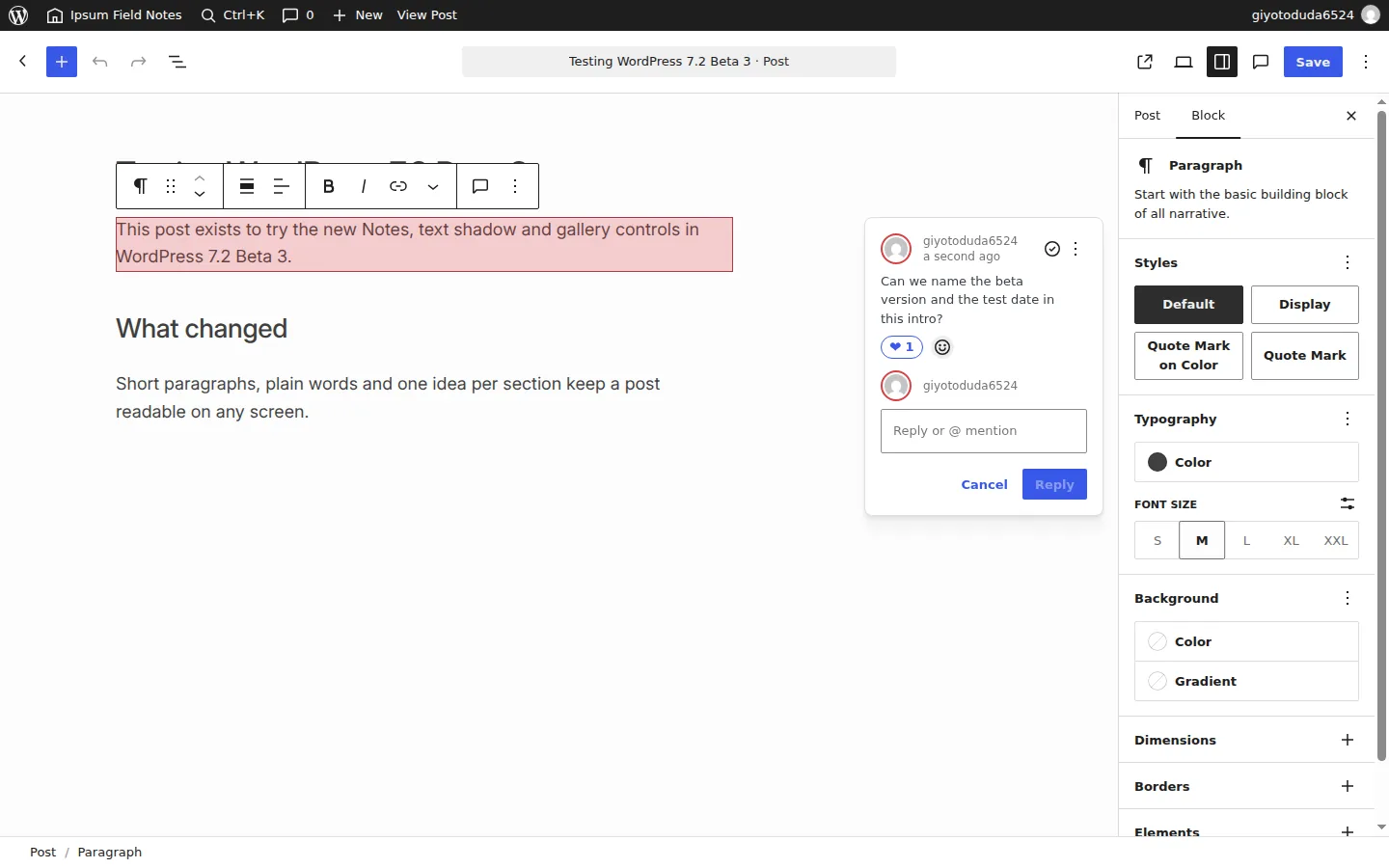The height and width of the screenshot is (868, 1389).
Task: Open the text alignment control
Action: click(282, 186)
